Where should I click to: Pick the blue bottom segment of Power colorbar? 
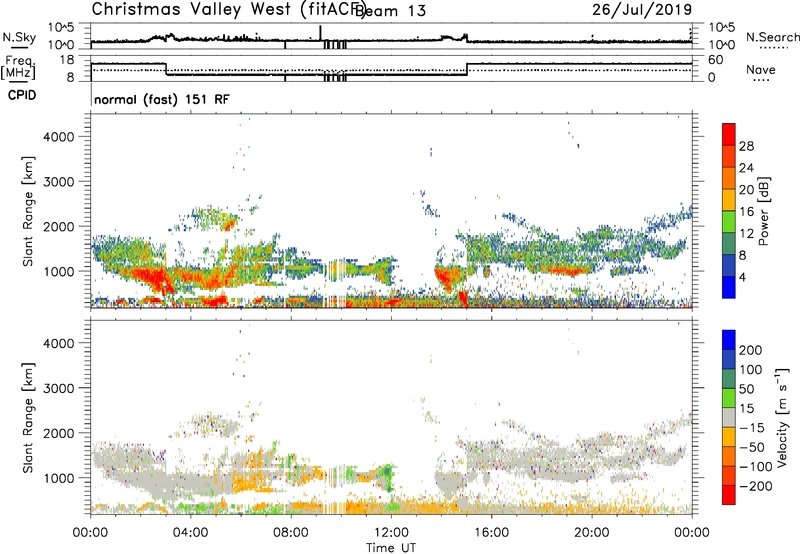click(x=729, y=288)
